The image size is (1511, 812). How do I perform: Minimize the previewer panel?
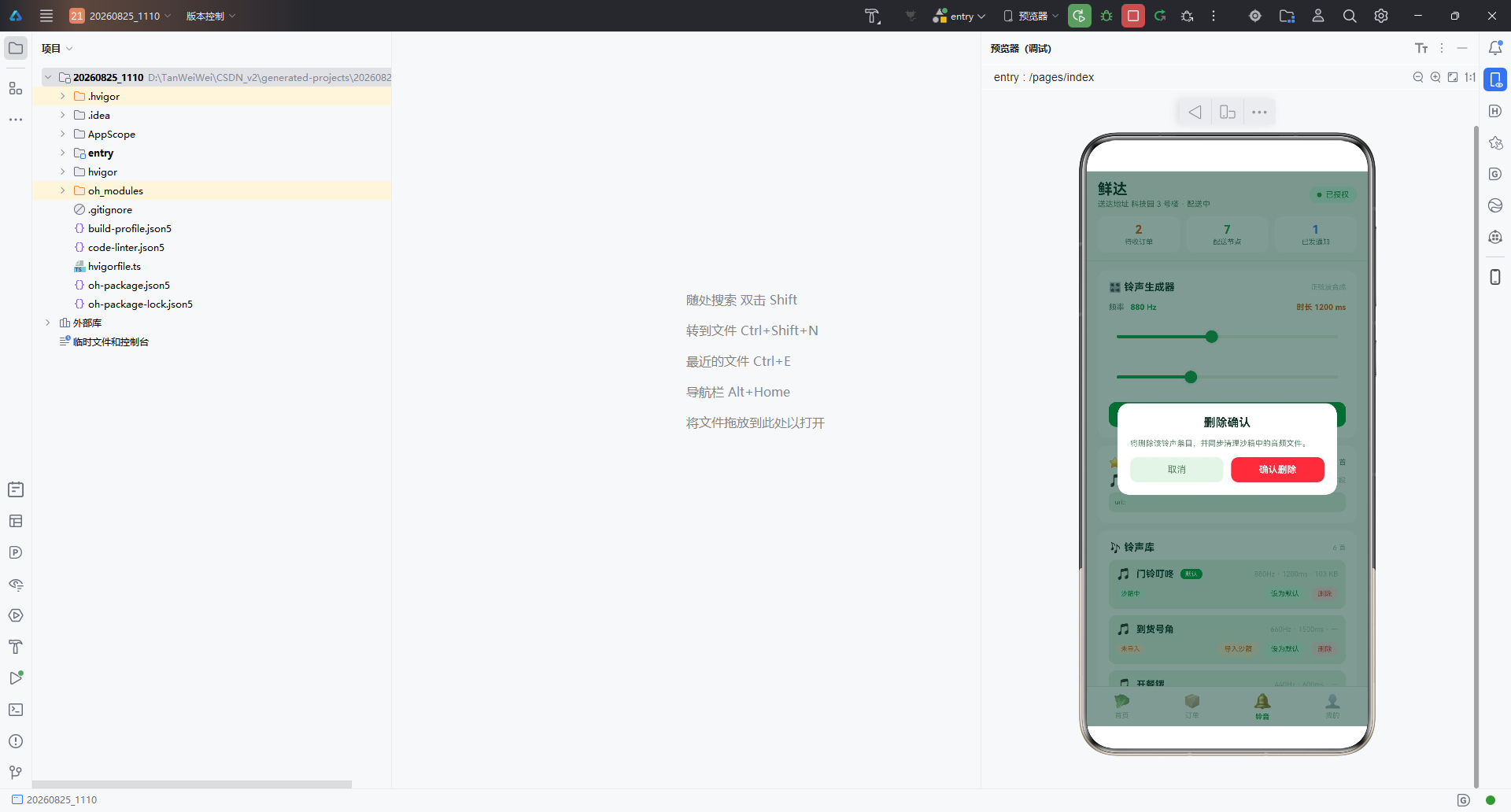coord(1462,48)
